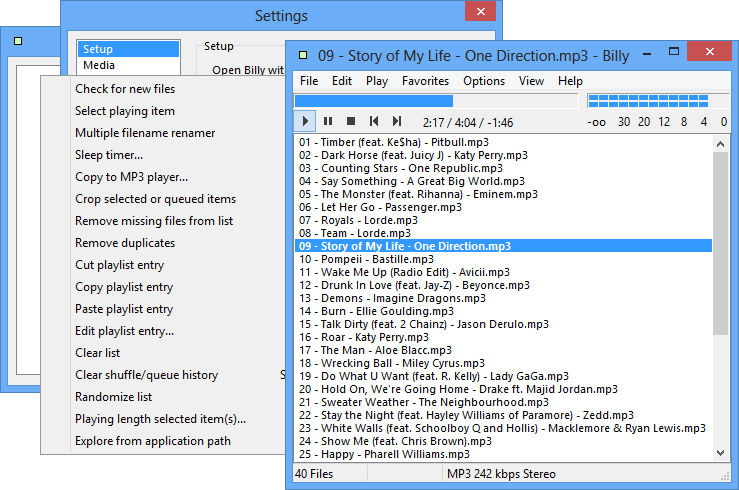Select Media in Settings list
Image resolution: width=739 pixels, height=490 pixels.
pyautogui.click(x=128, y=65)
